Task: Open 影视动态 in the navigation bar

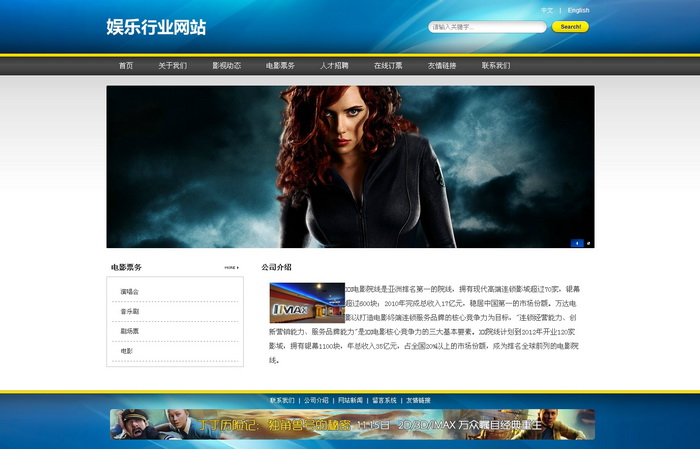Action: click(x=226, y=66)
